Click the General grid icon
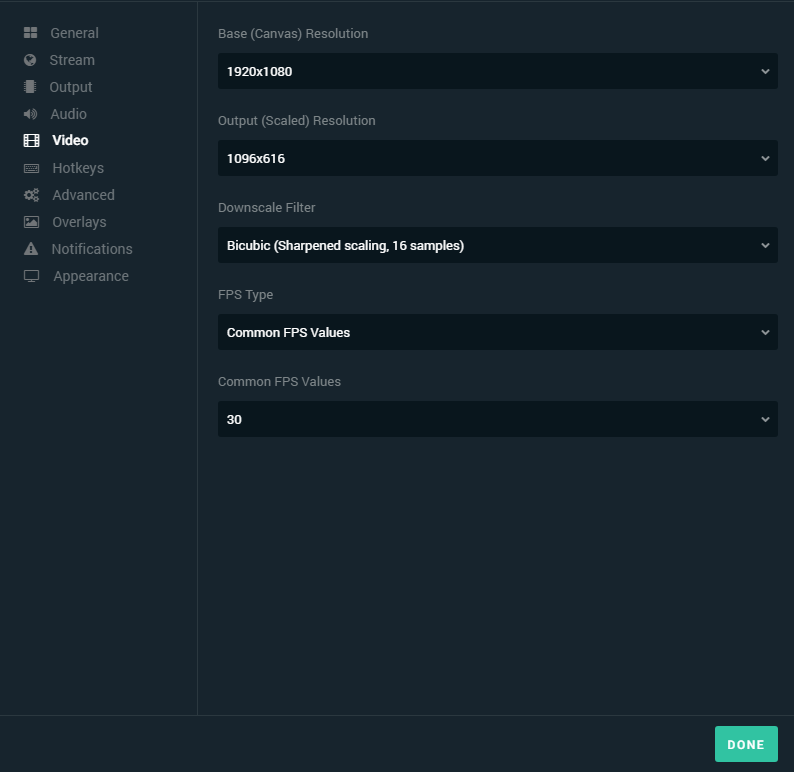Screen dimensions: 794x772 [x=30, y=33]
